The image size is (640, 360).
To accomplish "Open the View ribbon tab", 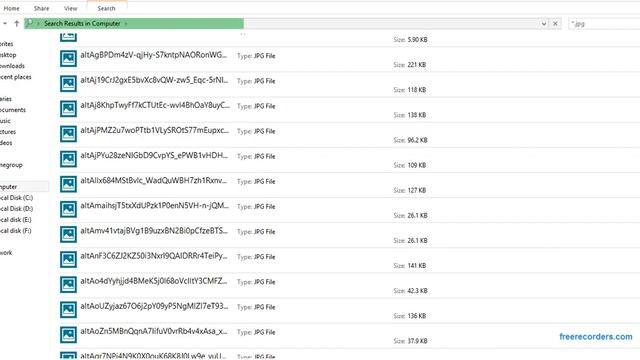I will point(71,8).
